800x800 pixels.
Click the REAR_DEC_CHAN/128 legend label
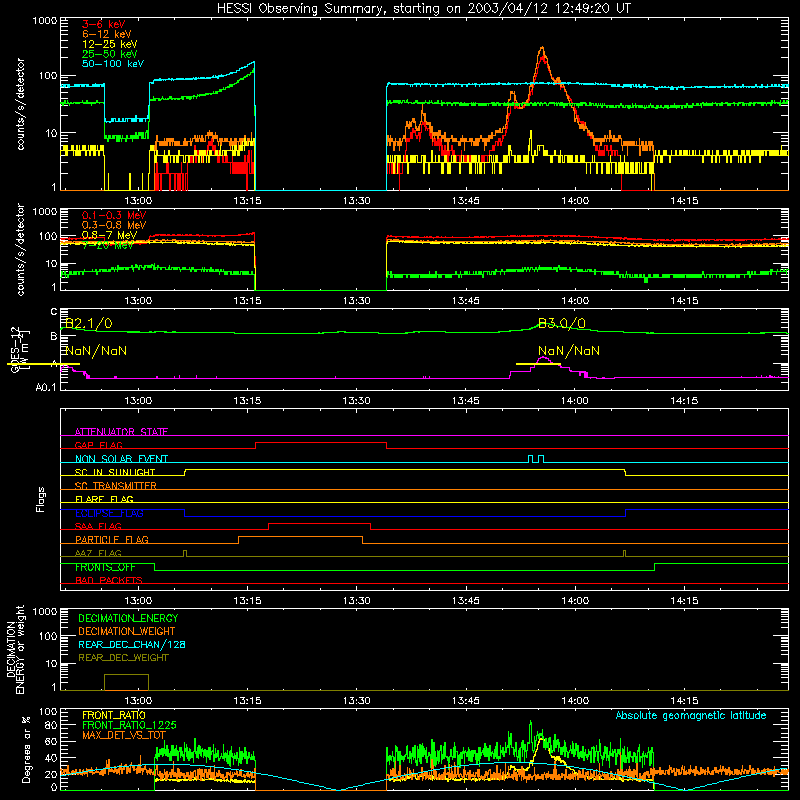click(132, 644)
